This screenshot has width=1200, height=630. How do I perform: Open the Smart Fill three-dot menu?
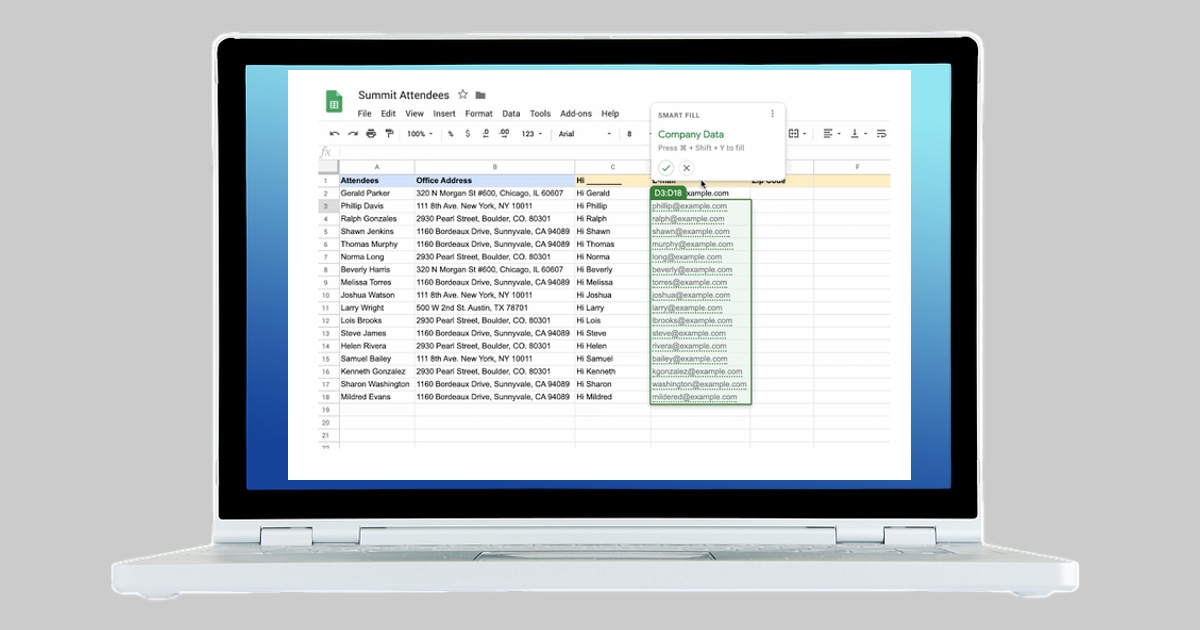[773, 113]
